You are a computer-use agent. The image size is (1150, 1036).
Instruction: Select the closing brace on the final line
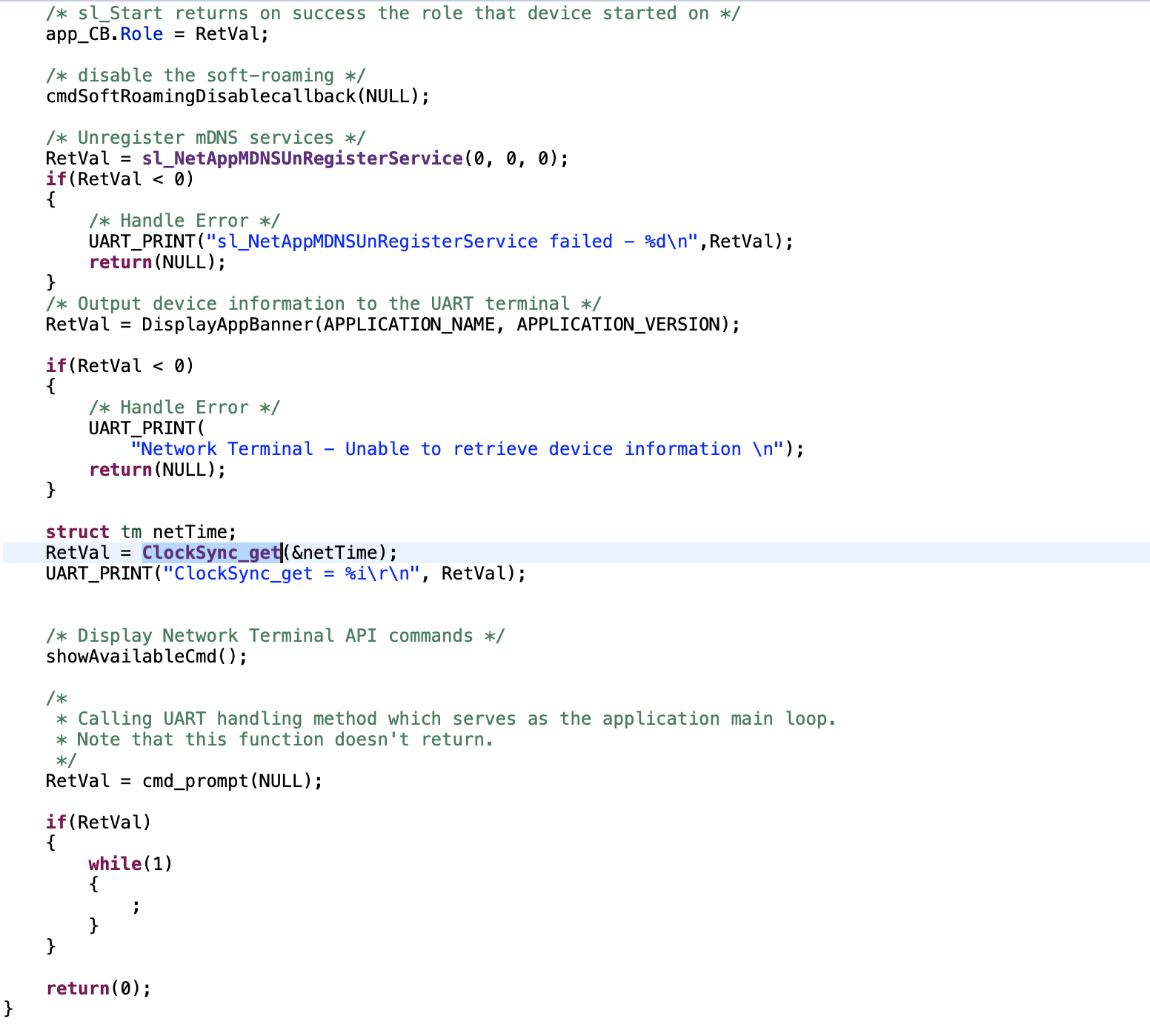point(7,1008)
